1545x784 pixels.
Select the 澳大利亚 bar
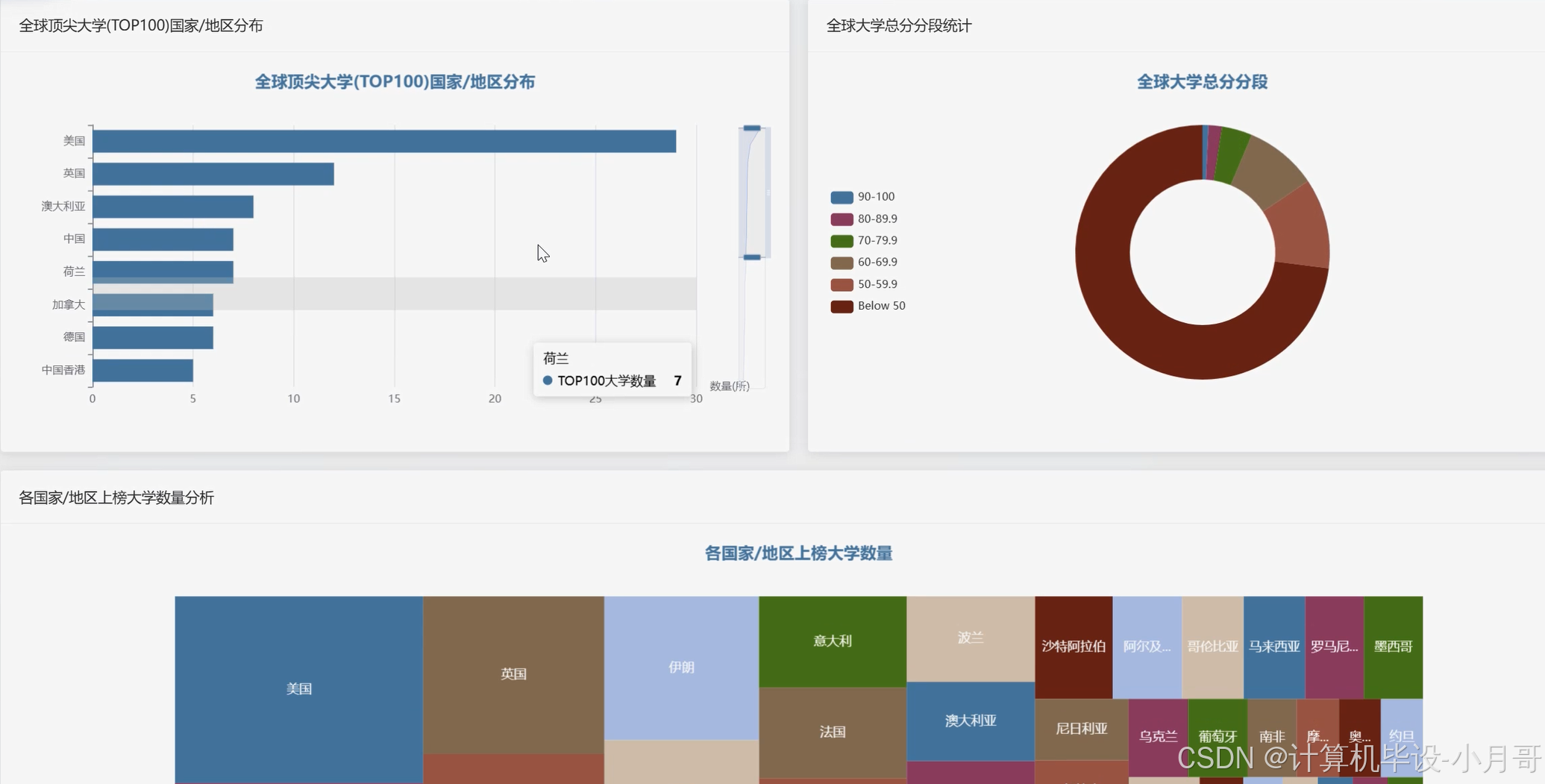click(172, 205)
